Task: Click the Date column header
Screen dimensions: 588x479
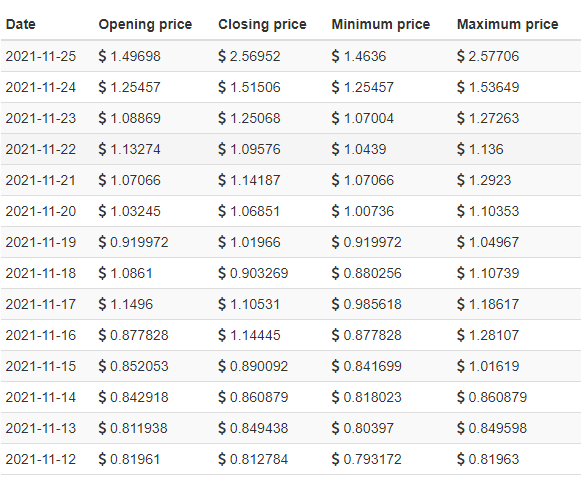Action: click(21, 24)
